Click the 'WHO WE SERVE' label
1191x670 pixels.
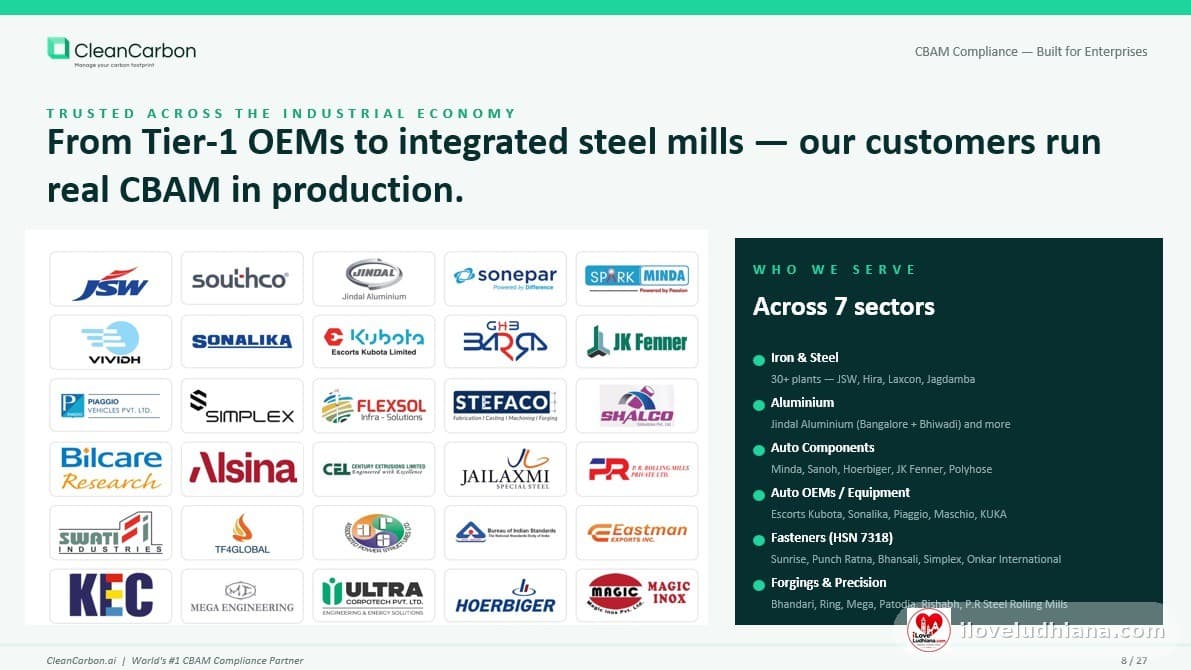tap(834, 270)
